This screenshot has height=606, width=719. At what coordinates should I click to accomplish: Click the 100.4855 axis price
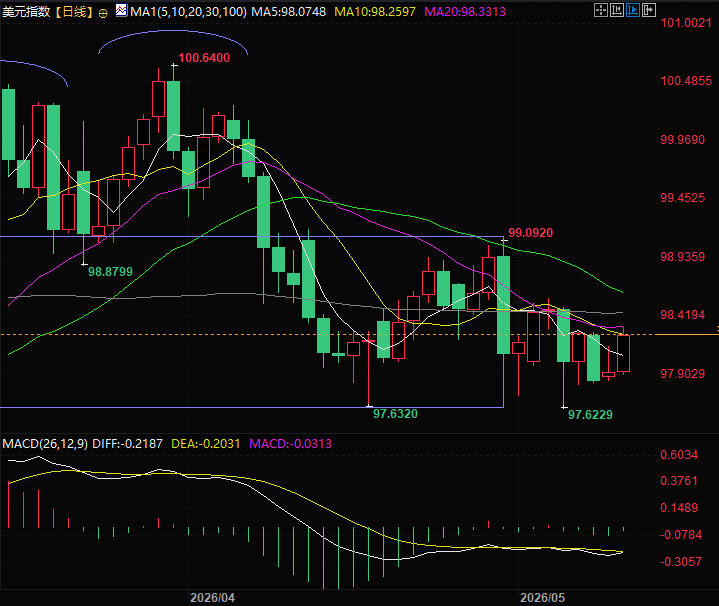click(x=686, y=81)
